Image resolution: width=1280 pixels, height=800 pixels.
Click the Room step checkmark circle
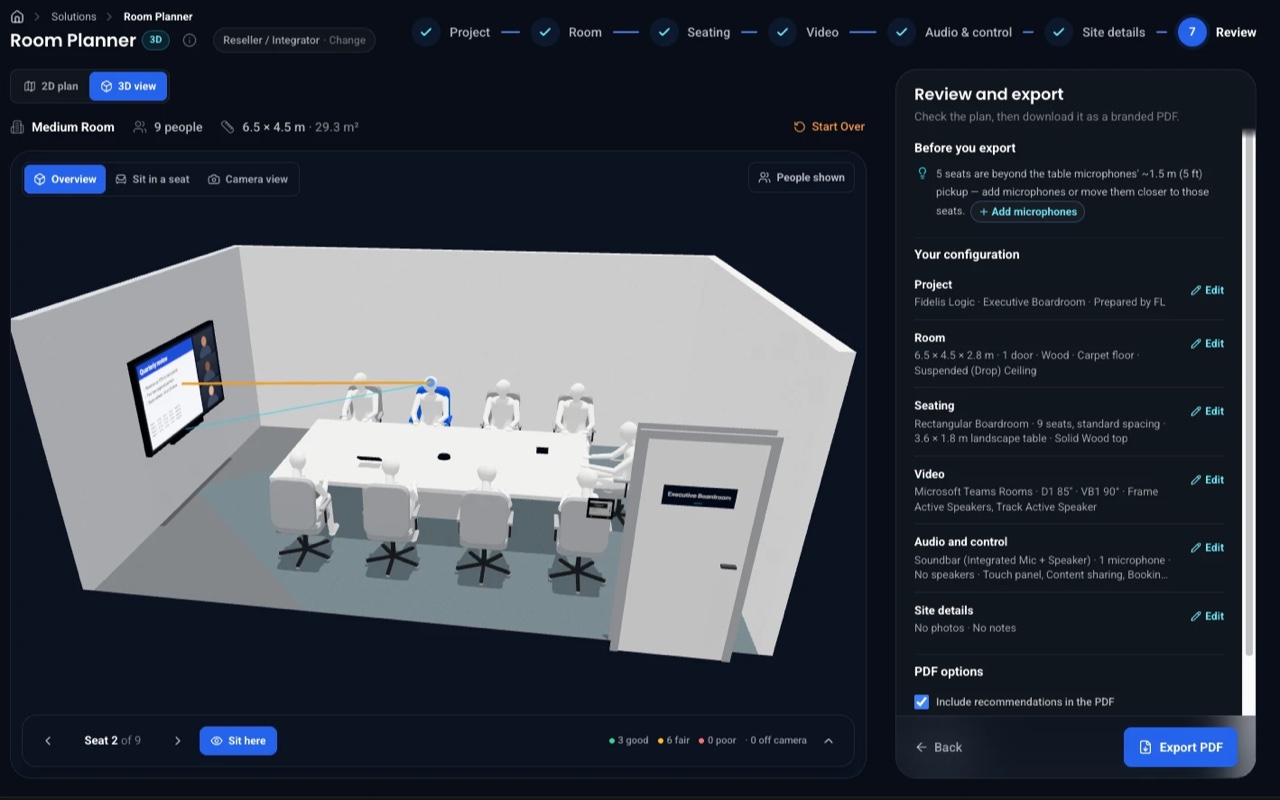point(545,32)
